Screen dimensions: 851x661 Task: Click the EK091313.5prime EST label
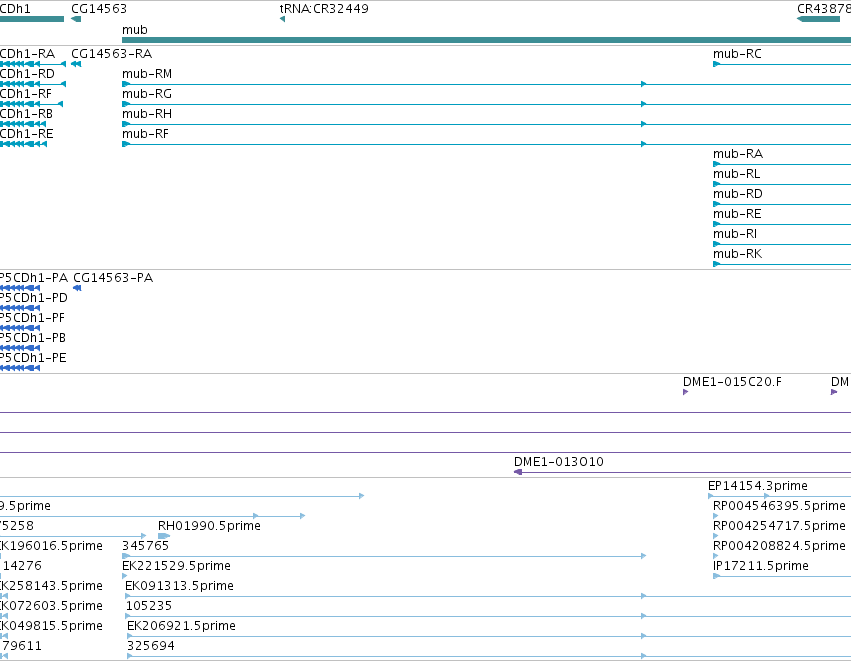click(179, 586)
